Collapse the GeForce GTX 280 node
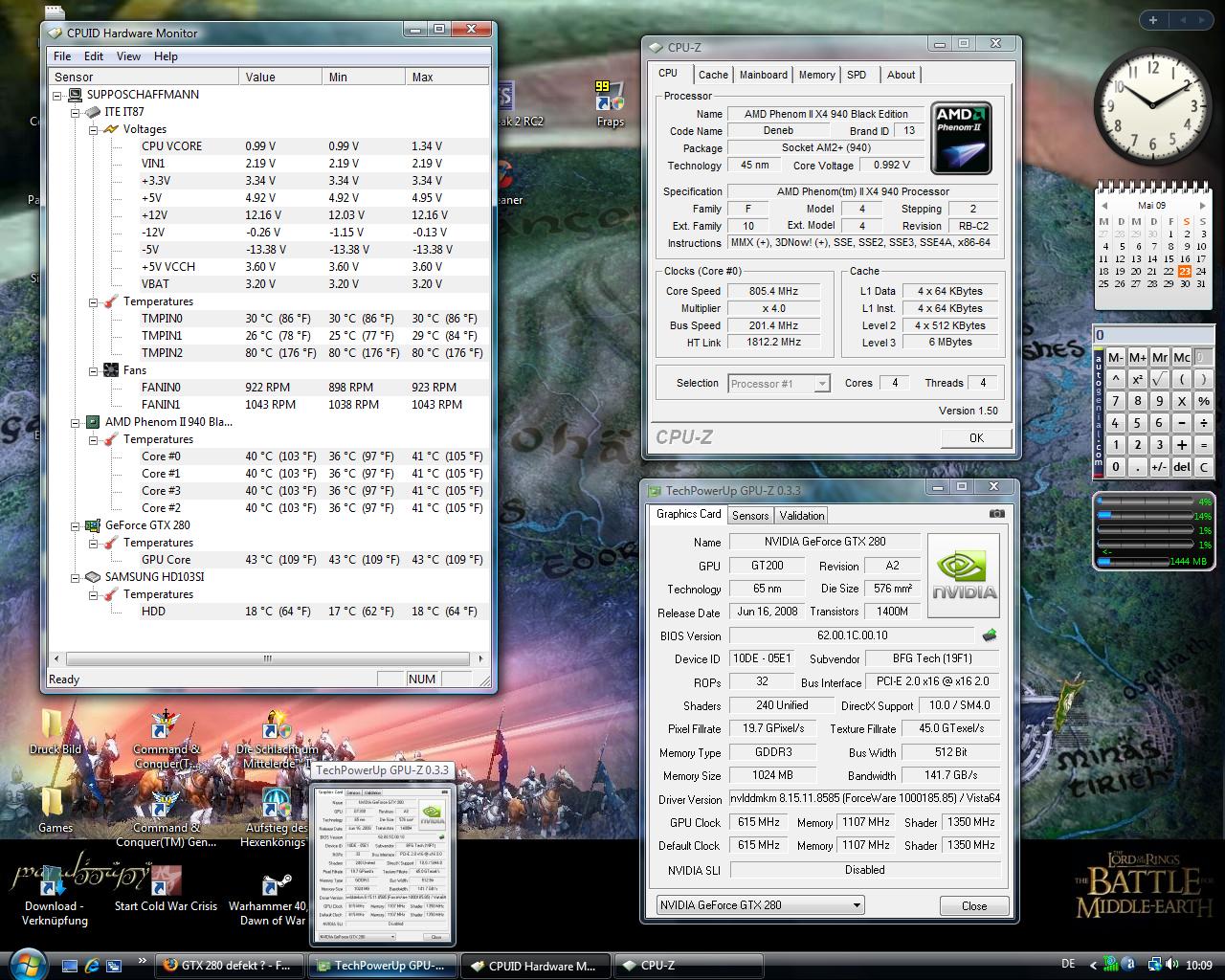The height and width of the screenshot is (980, 1225). coord(77,525)
